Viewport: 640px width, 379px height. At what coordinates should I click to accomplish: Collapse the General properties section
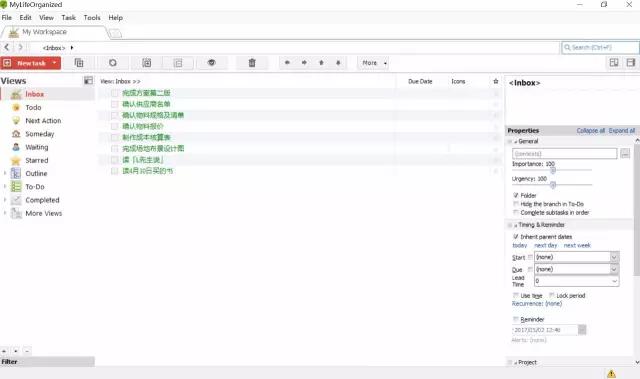516,142
